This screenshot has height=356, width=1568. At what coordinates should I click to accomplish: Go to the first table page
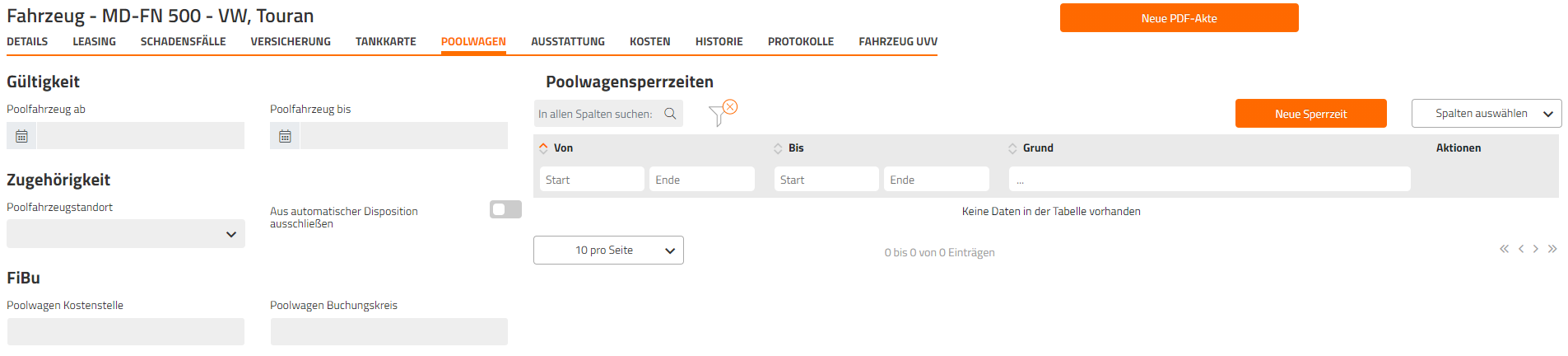coord(1504,249)
